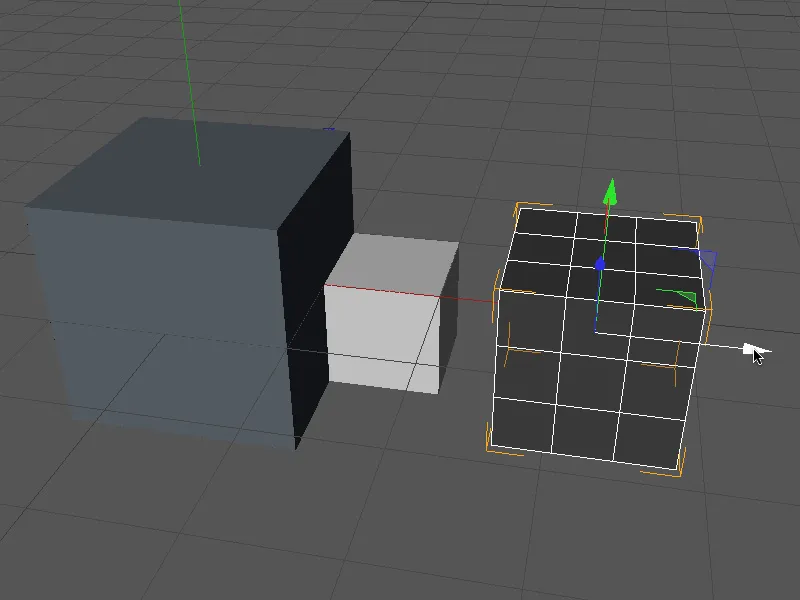
Task: Click the blue triangular plane handle
Action: tap(709, 258)
